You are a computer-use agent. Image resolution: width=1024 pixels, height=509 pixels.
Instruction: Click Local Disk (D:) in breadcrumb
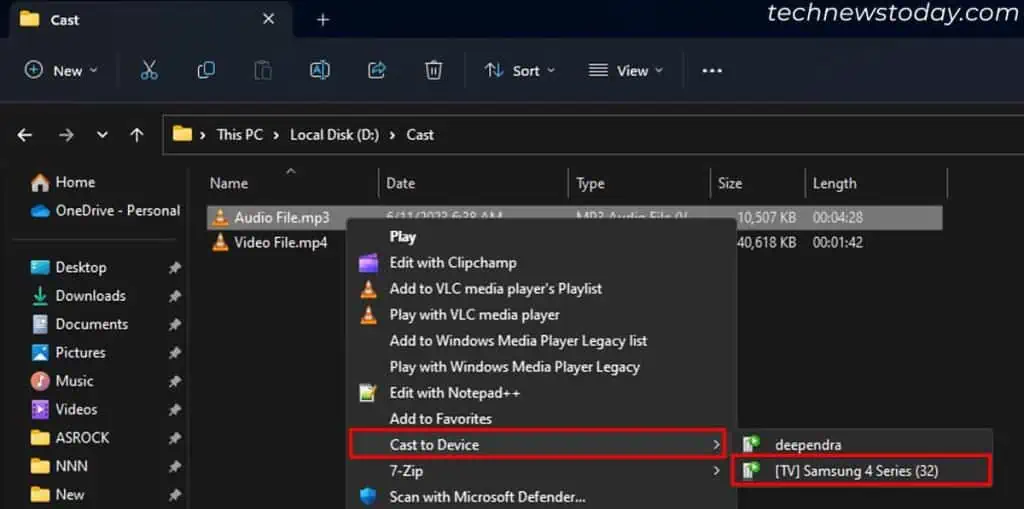pos(334,135)
